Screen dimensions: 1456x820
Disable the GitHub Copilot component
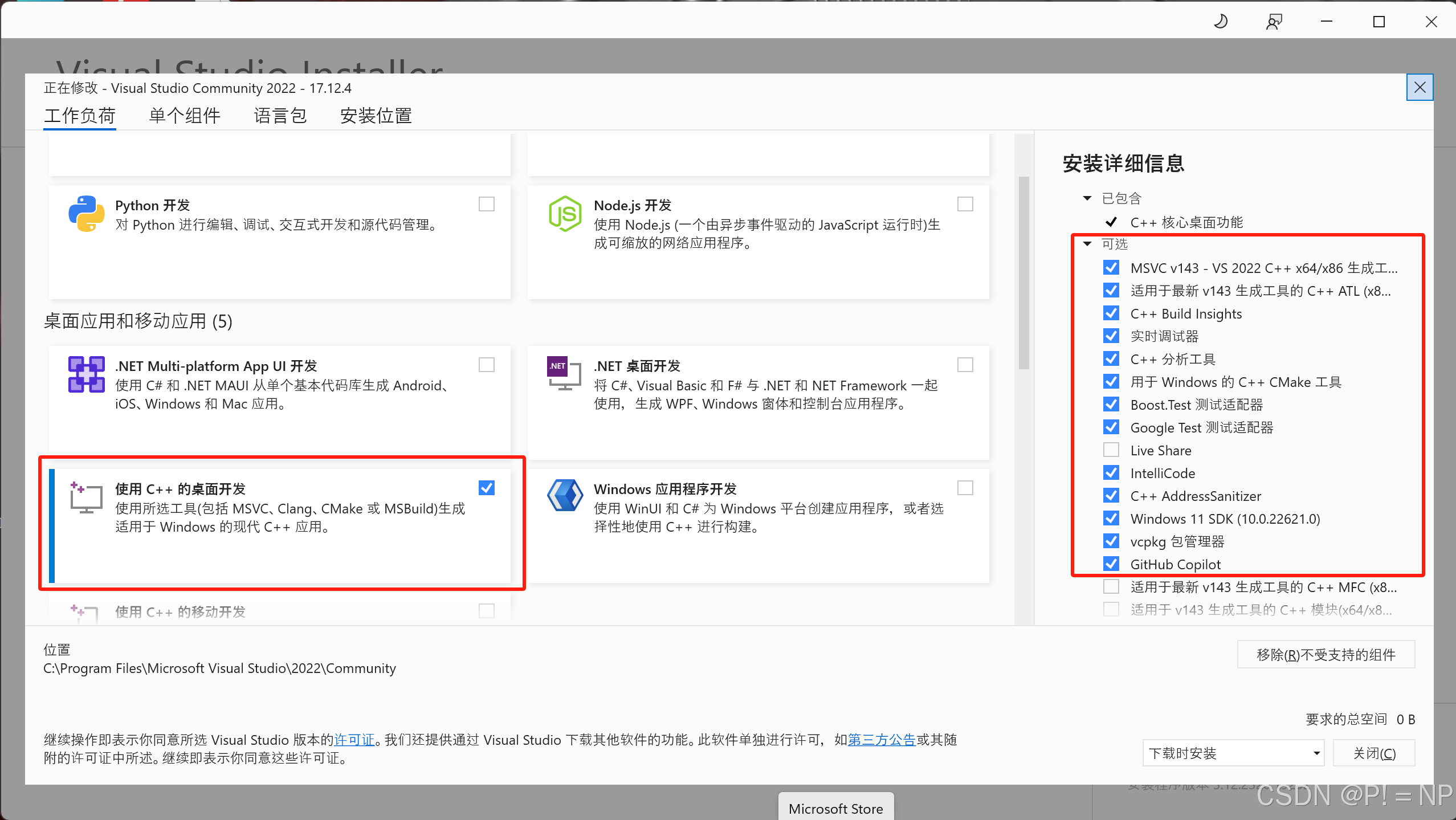(x=1111, y=564)
